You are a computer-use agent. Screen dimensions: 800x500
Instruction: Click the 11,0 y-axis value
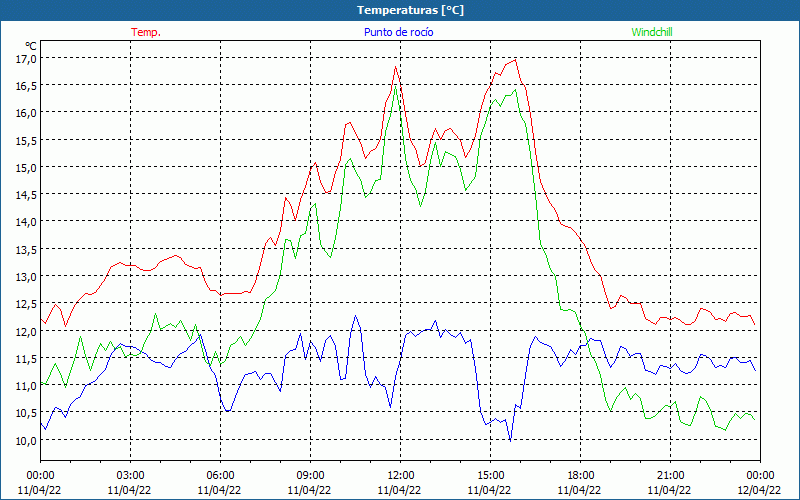pyautogui.click(x=26, y=386)
